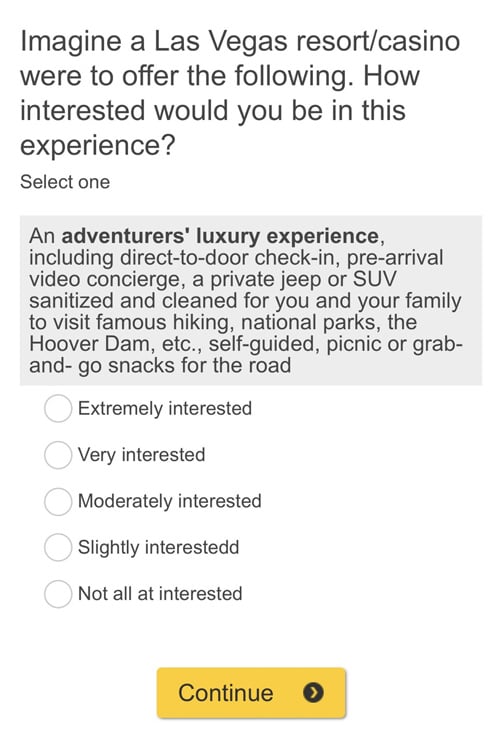Click 'interested would you be in this' heading line
500x750 pixels.
[x=213, y=110]
